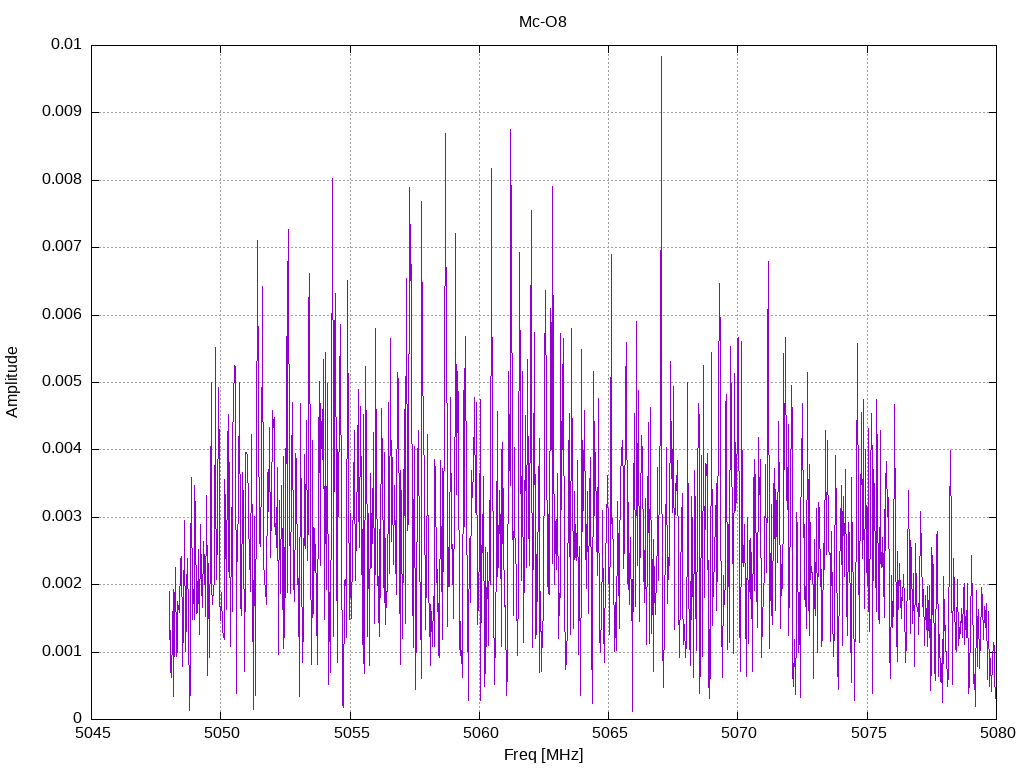Click the Freq [MHz] x-axis label
The width and height of the screenshot is (1024, 768).
click(543, 755)
